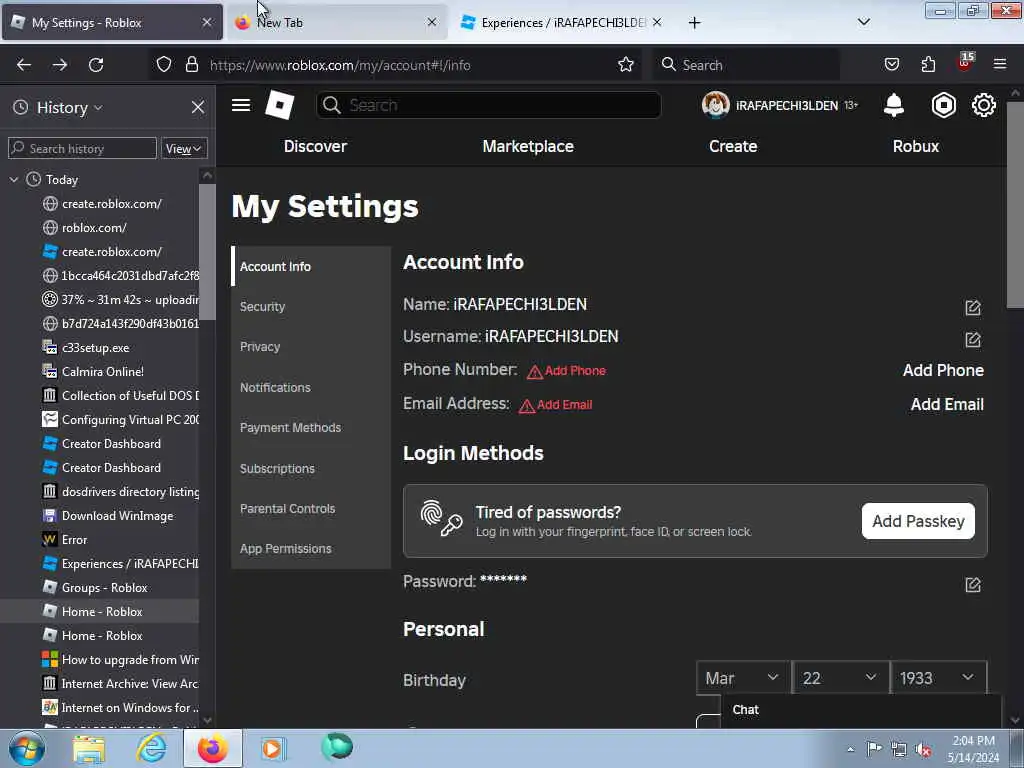This screenshot has width=1024, height=768.
Task: Click the Roblox search field
Action: tap(488, 105)
